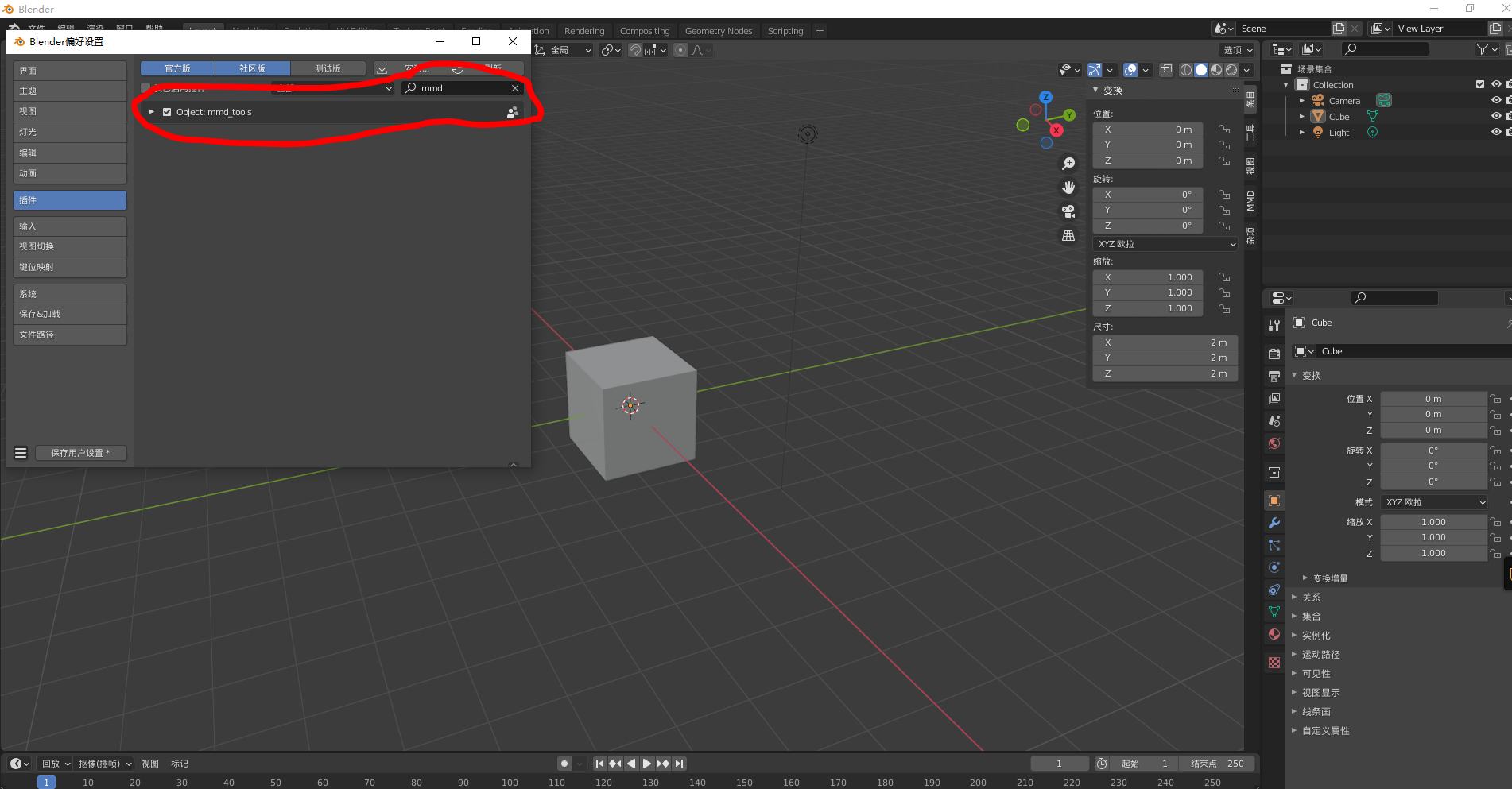Open the preferences hamburger menu

tap(21, 453)
